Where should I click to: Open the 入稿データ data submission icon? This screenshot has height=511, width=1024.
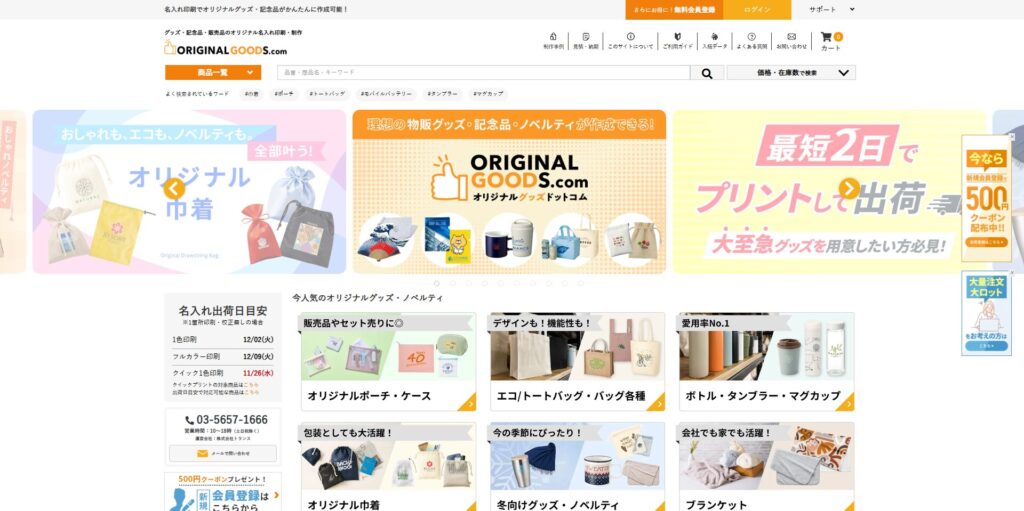tap(714, 41)
